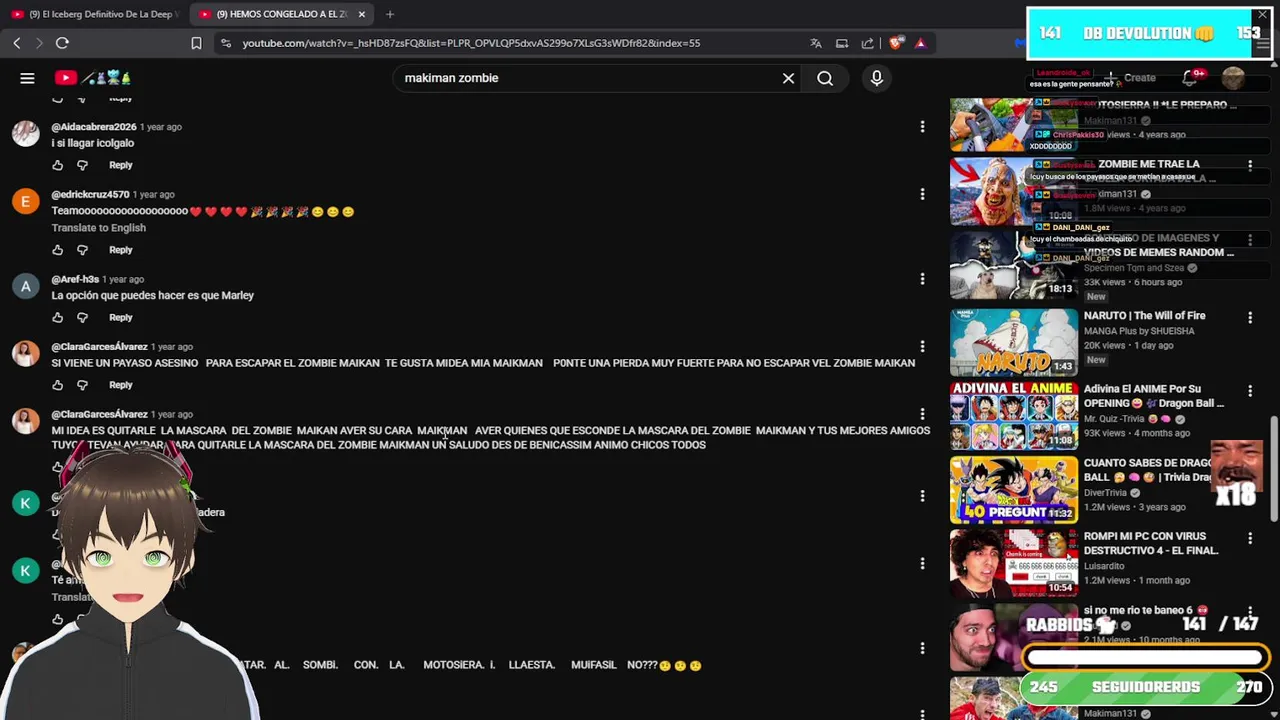Like the comment by @Aidacabrera2026
Viewport: 1280px width, 720px height.
[57, 165]
